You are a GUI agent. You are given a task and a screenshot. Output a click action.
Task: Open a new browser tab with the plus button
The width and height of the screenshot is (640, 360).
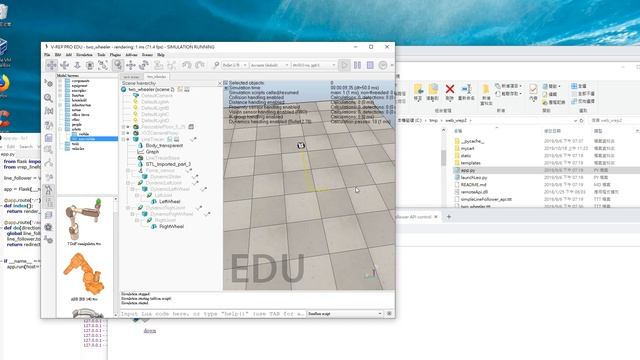[449, 217]
